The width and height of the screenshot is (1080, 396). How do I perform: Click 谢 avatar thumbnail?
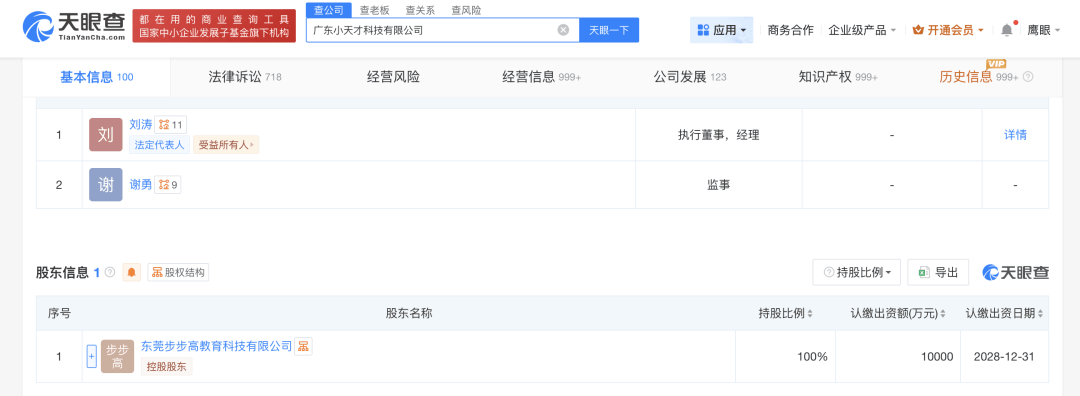pos(105,185)
